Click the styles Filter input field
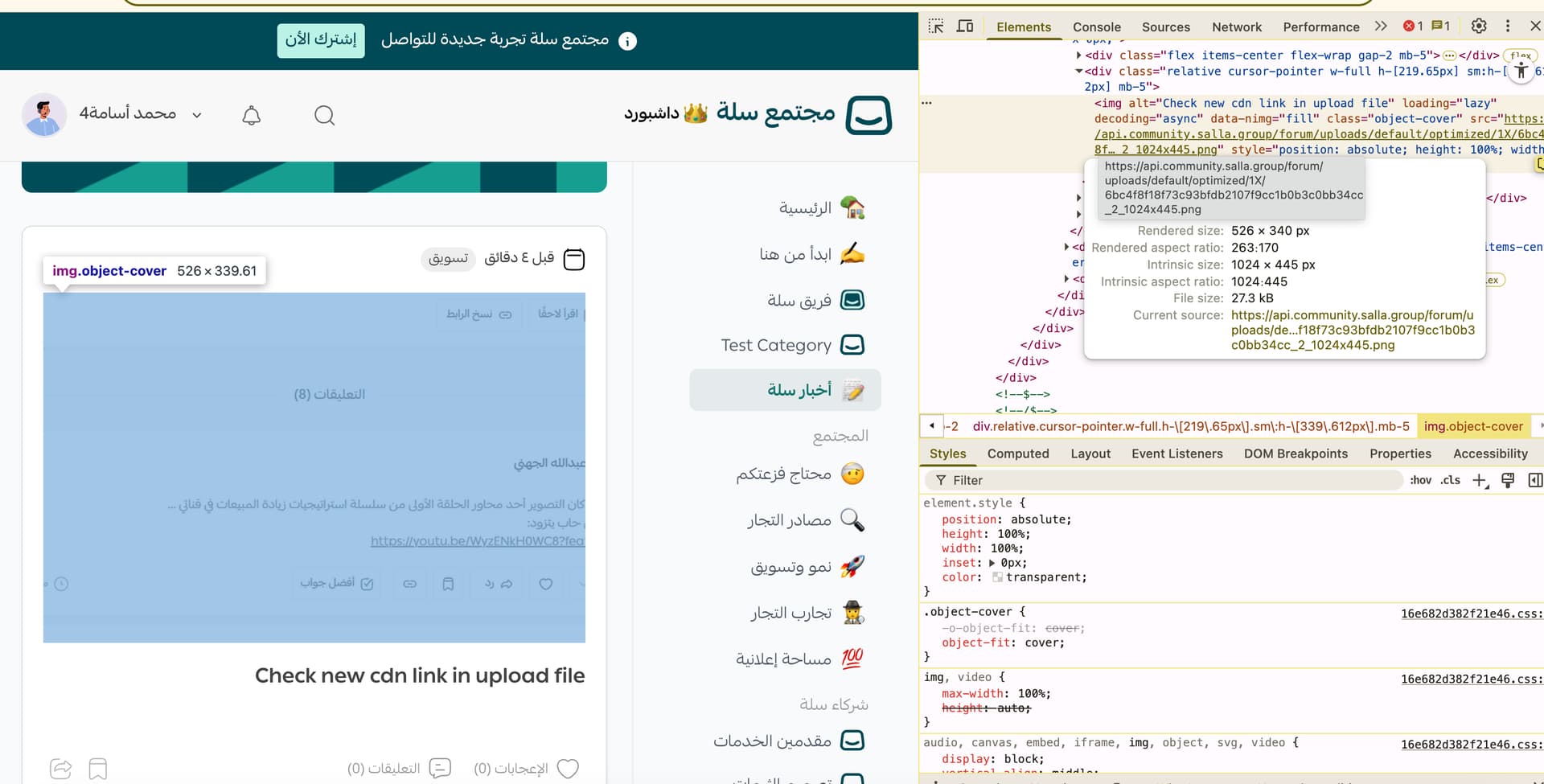This screenshot has width=1544, height=784. click(x=1166, y=480)
